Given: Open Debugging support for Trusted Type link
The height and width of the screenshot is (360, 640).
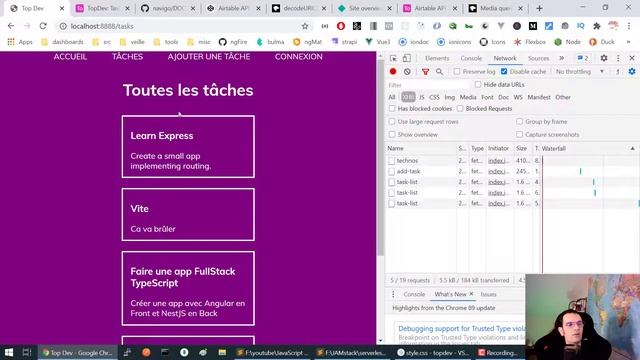Looking at the screenshot, I should [x=462, y=329].
